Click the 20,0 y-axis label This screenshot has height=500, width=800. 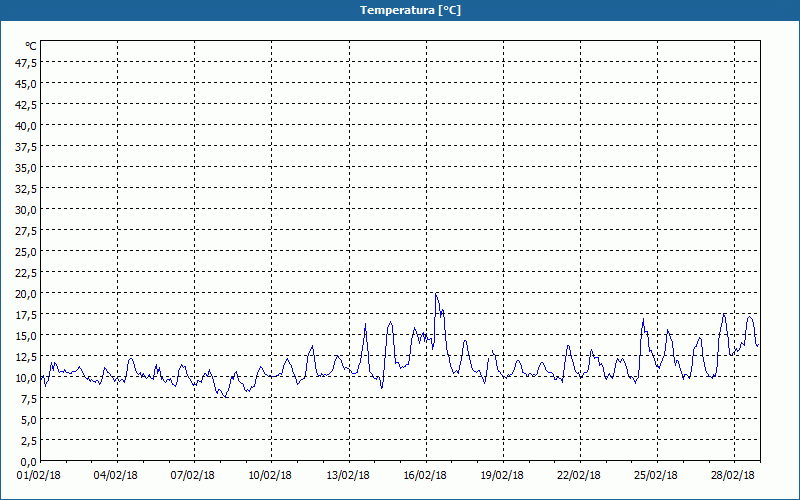point(27,294)
